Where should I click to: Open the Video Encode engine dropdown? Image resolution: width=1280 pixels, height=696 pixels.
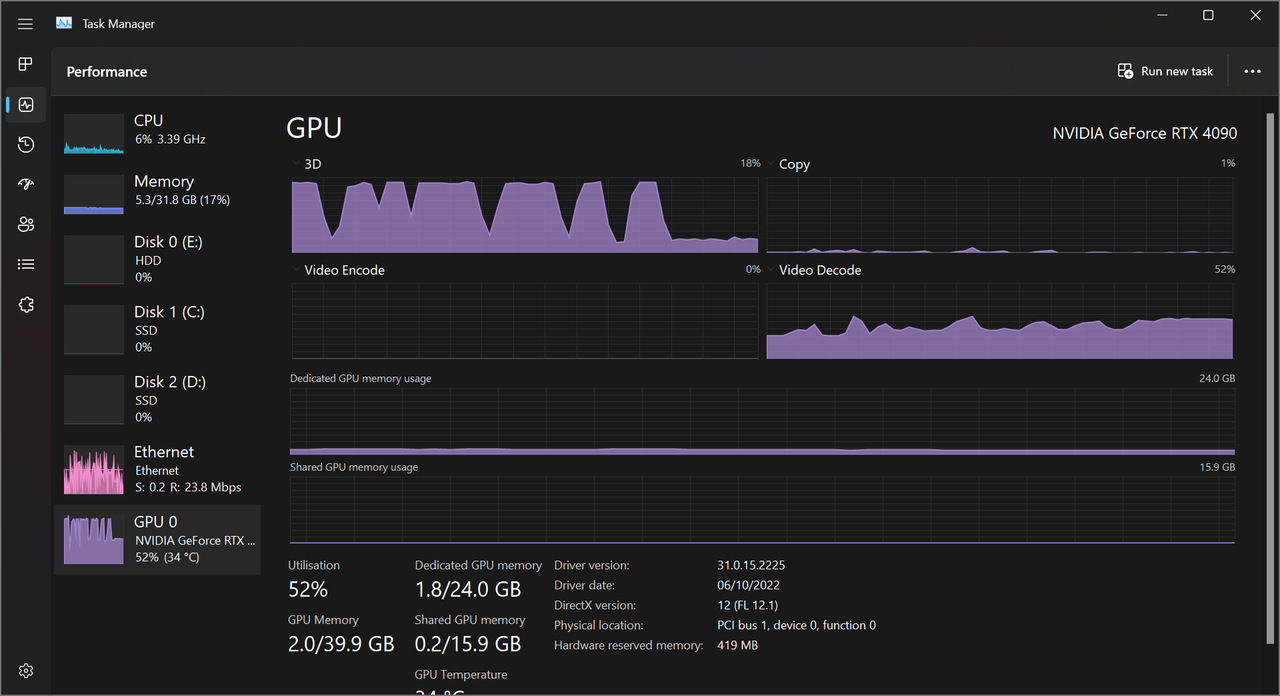(x=338, y=270)
